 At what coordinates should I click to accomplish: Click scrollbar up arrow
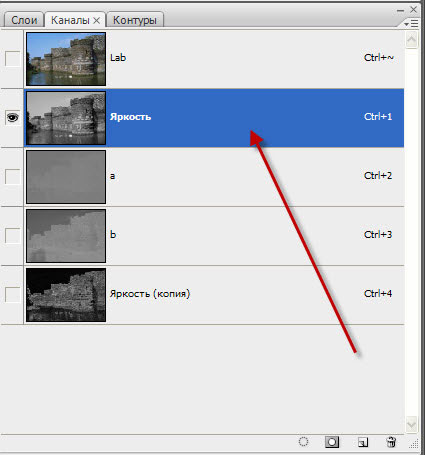[x=411, y=41]
